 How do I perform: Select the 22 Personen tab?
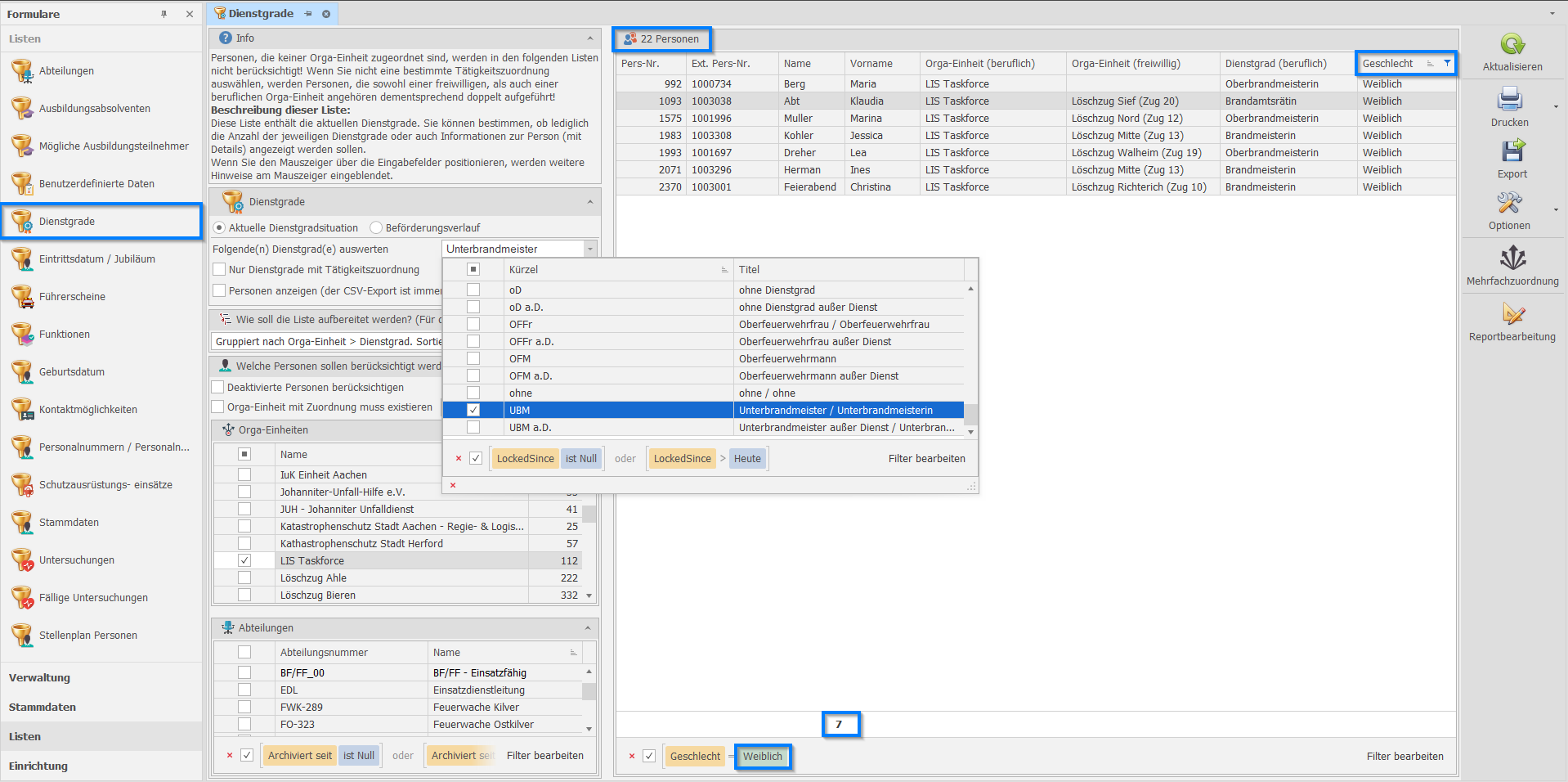(x=661, y=39)
